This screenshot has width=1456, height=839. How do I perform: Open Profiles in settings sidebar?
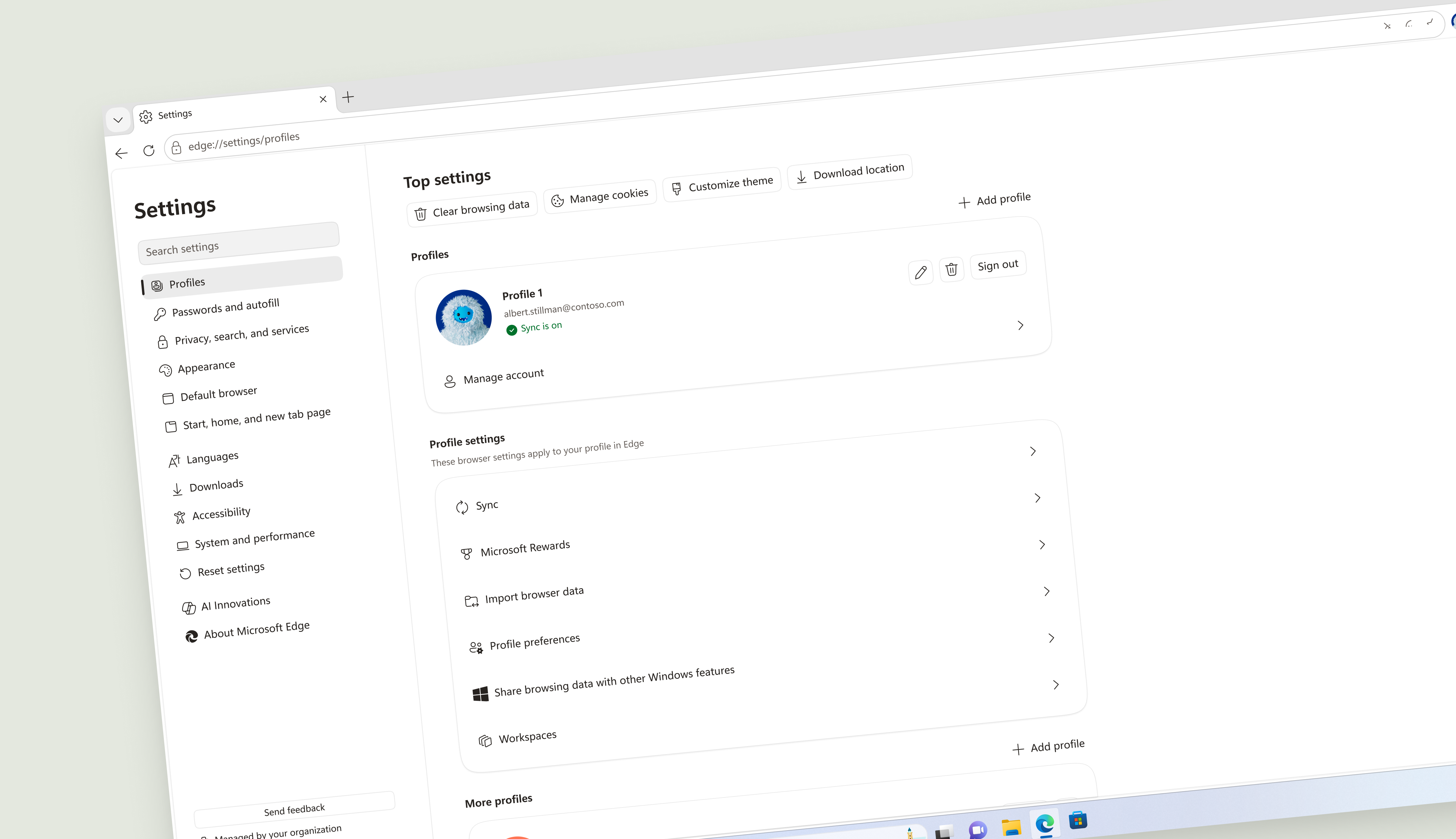242,278
